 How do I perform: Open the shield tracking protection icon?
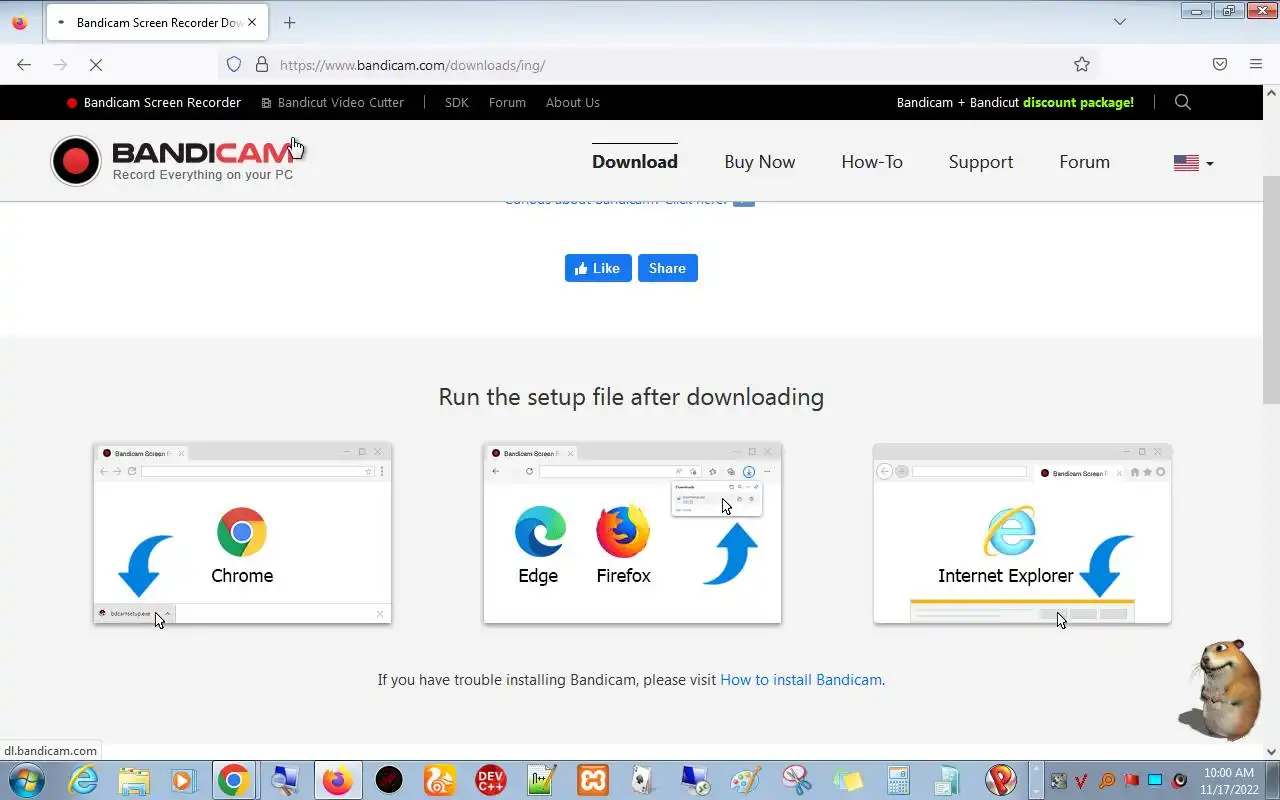coord(234,64)
